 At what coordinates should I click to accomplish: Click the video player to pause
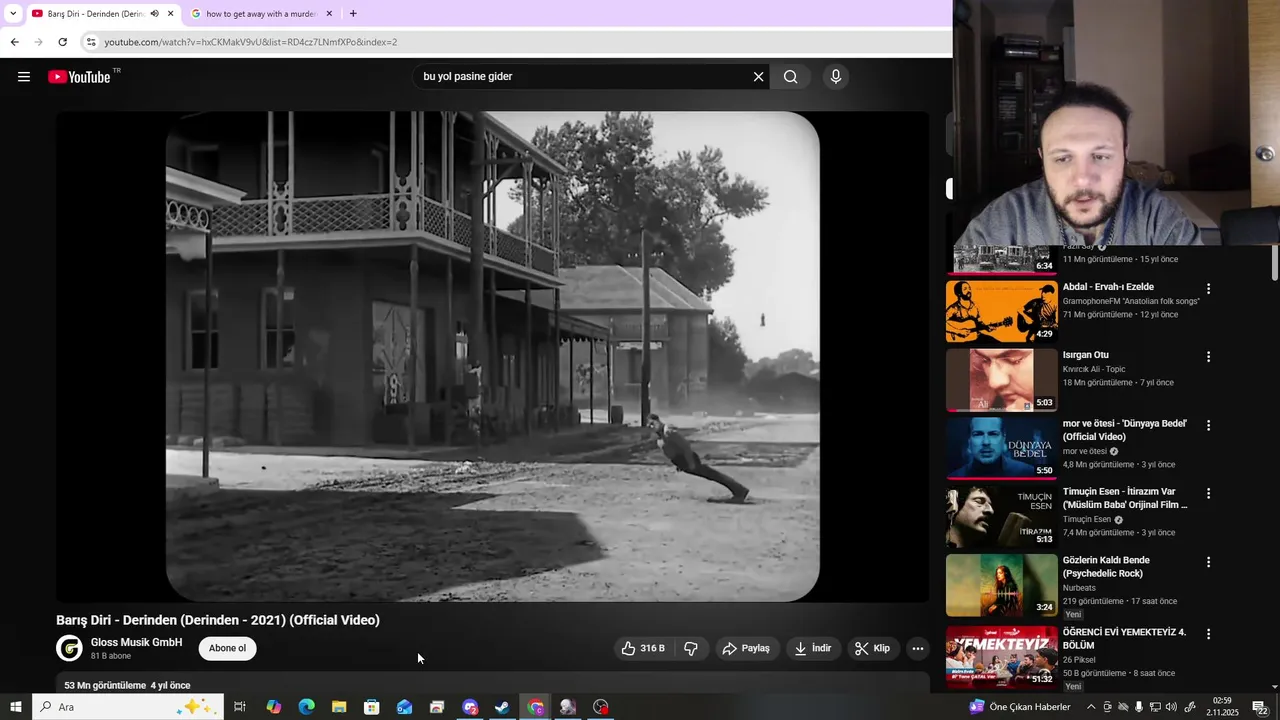[492, 356]
